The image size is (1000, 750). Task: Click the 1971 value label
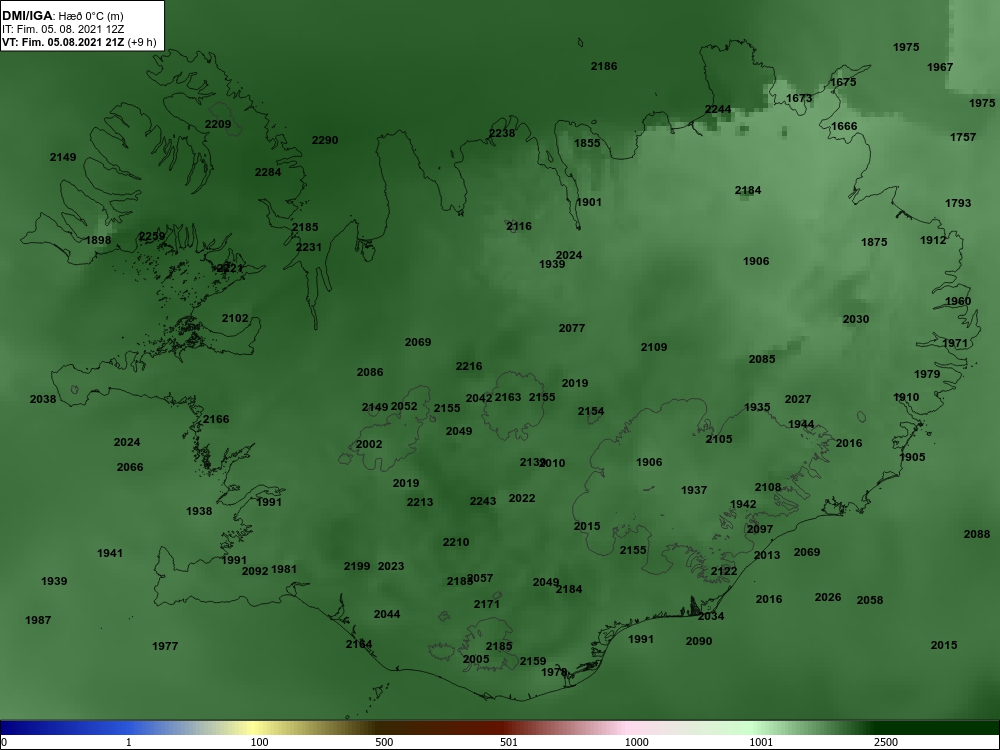[x=955, y=343]
